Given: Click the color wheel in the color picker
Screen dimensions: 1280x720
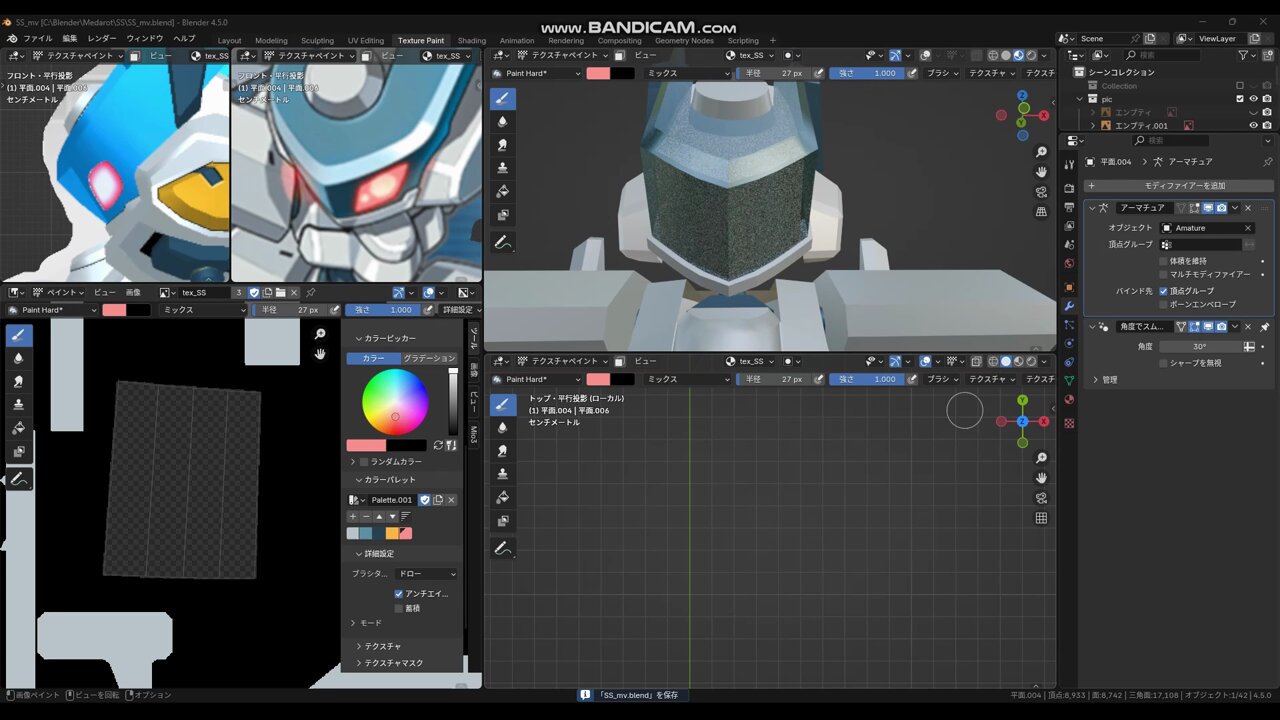Looking at the screenshot, I should click(395, 402).
